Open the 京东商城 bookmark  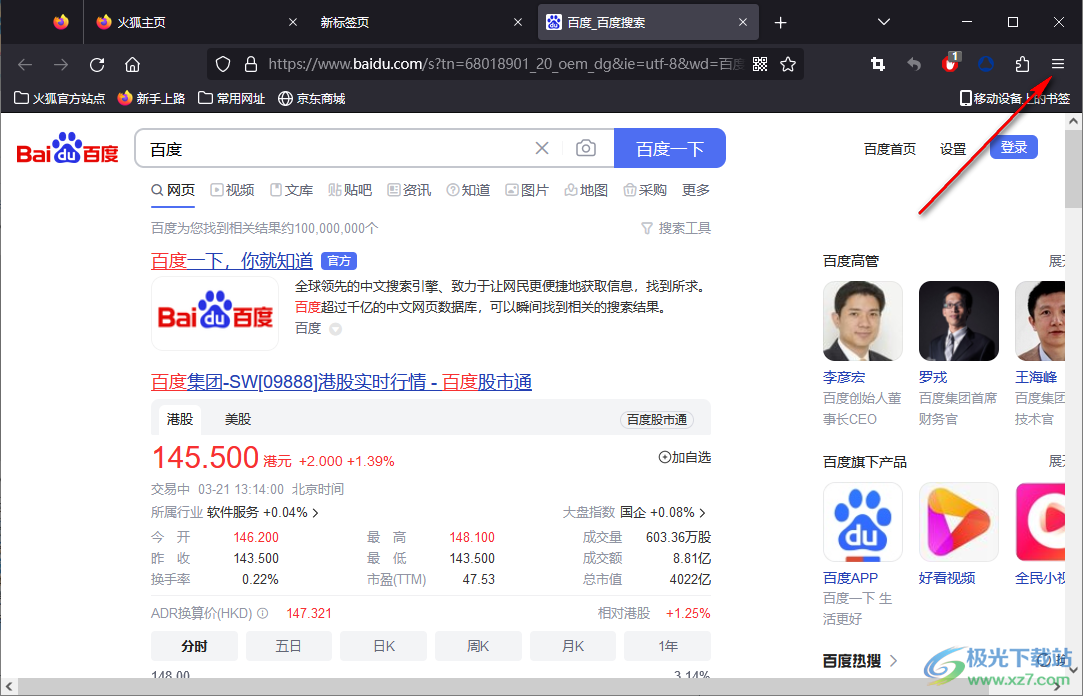pyautogui.click(x=312, y=99)
